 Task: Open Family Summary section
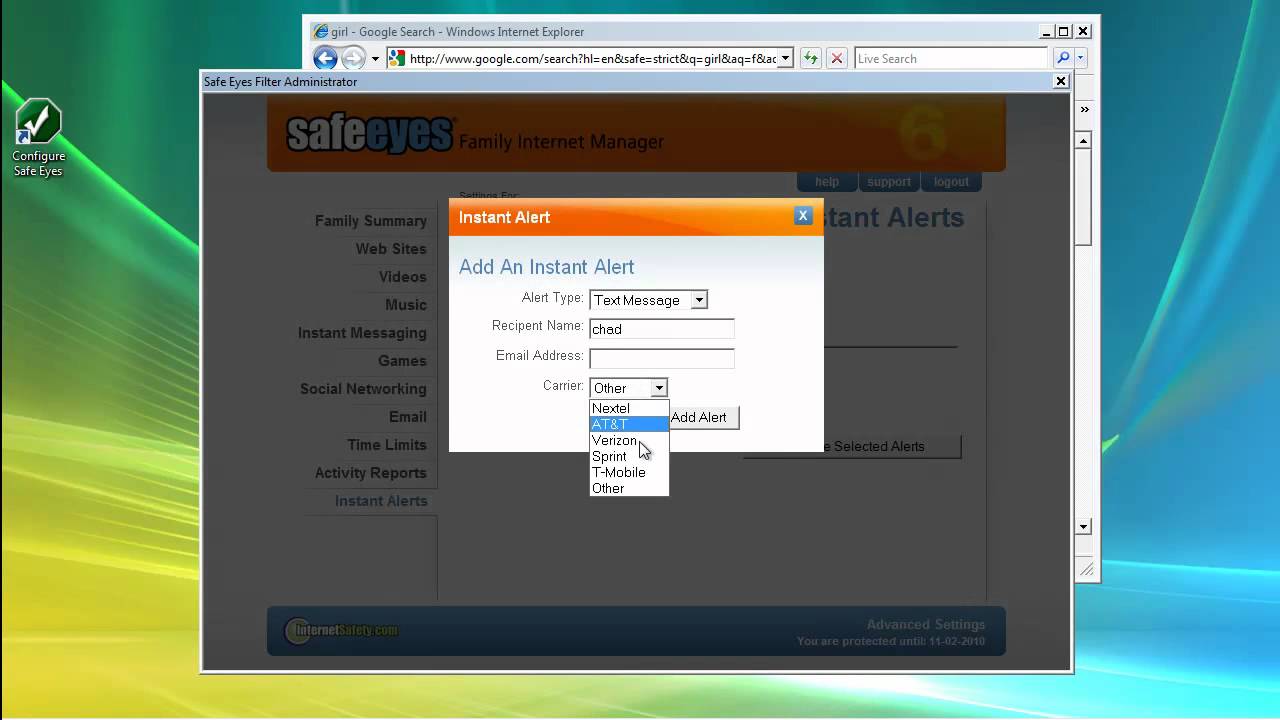[x=371, y=221]
